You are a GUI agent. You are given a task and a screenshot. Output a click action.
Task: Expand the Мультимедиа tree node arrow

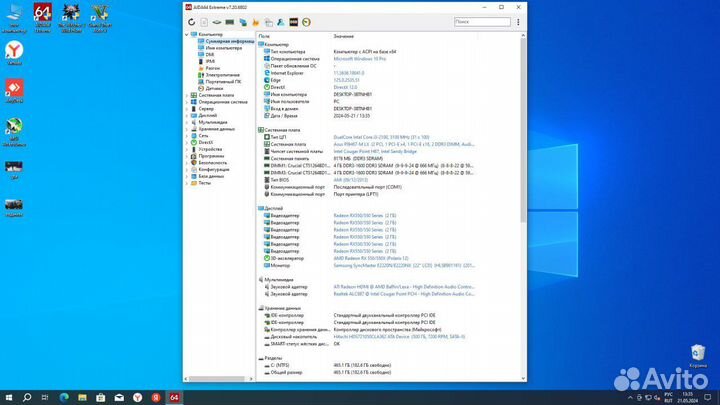click(187, 122)
